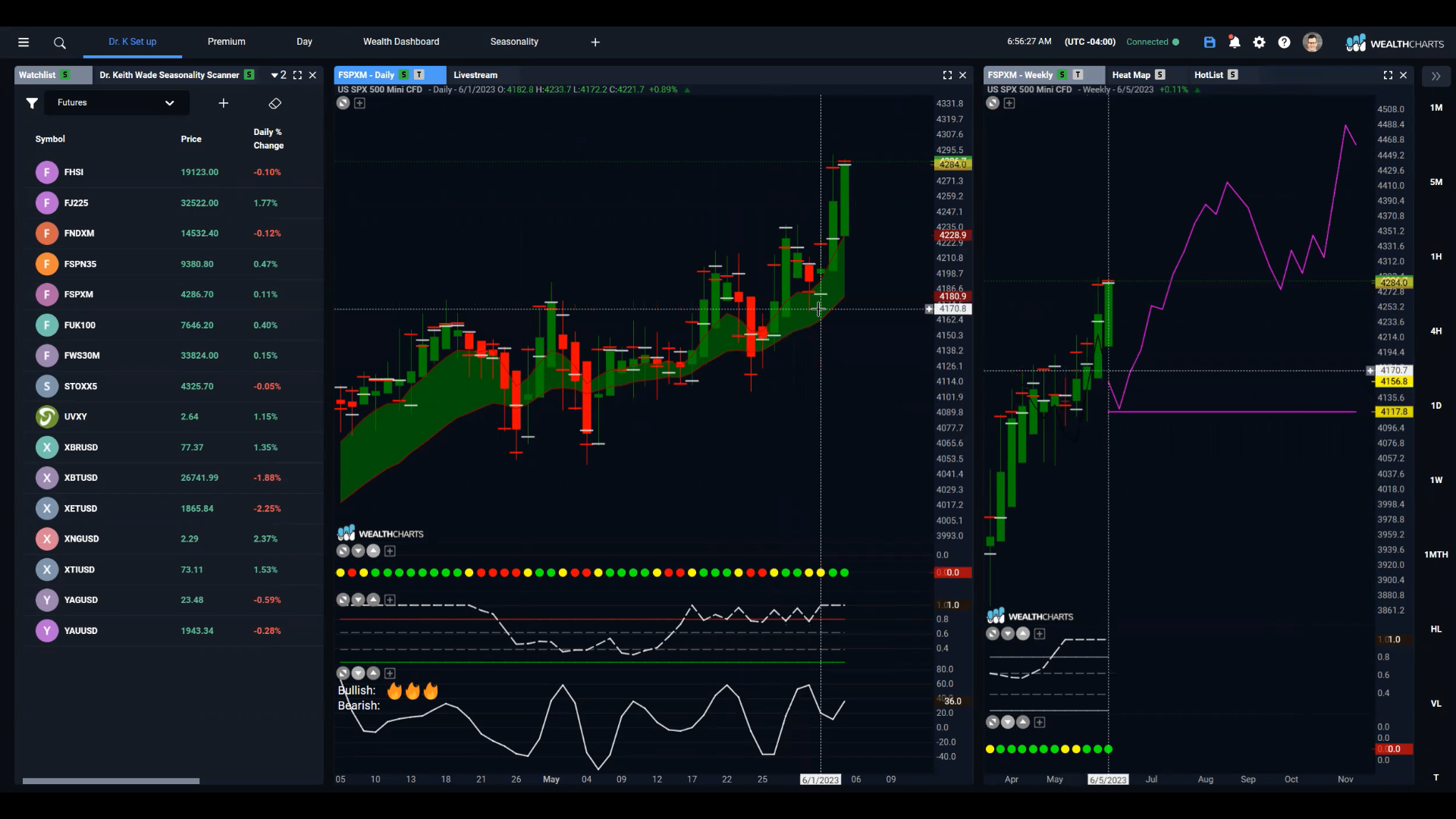Add a symbol with the watchlist plus
Image resolution: width=1456 pixels, height=819 pixels.
tap(224, 103)
